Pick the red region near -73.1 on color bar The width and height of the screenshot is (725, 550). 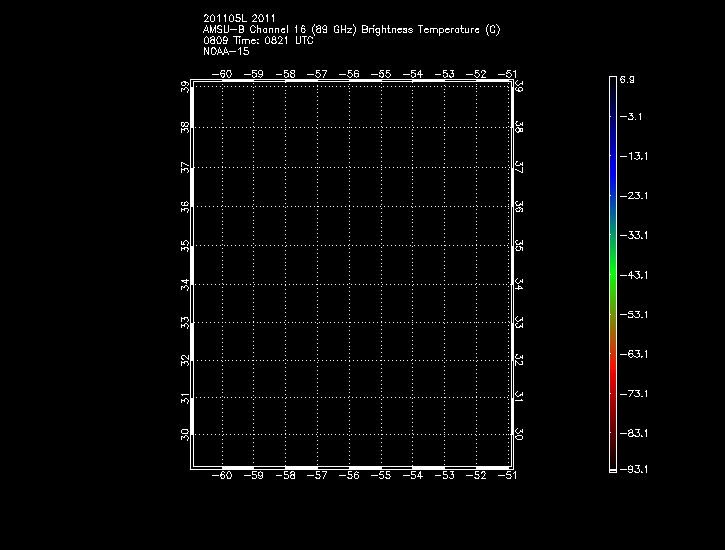click(612, 393)
